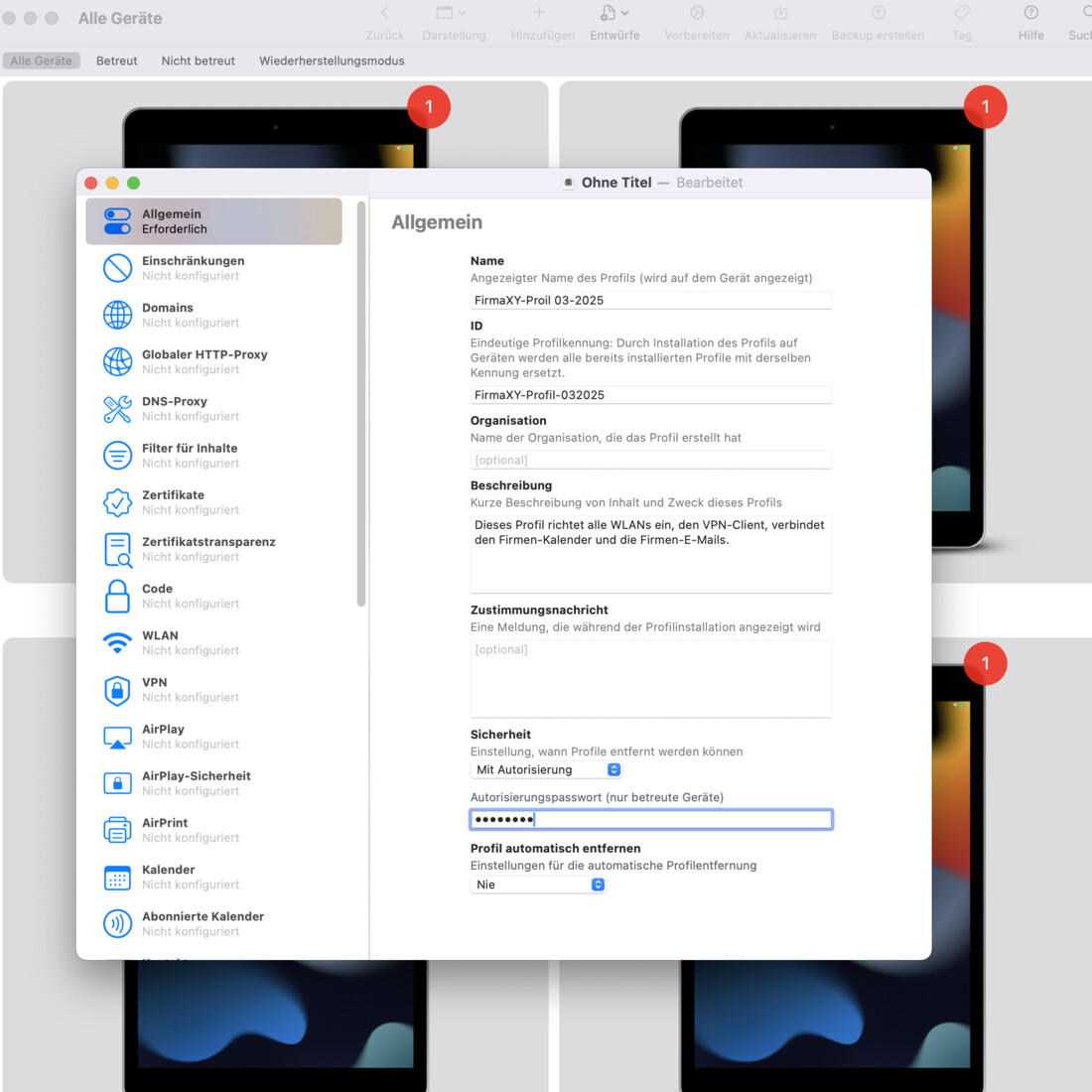Select the Kalender payload icon
Viewport: 1092px width, 1092px height.
click(x=117, y=876)
